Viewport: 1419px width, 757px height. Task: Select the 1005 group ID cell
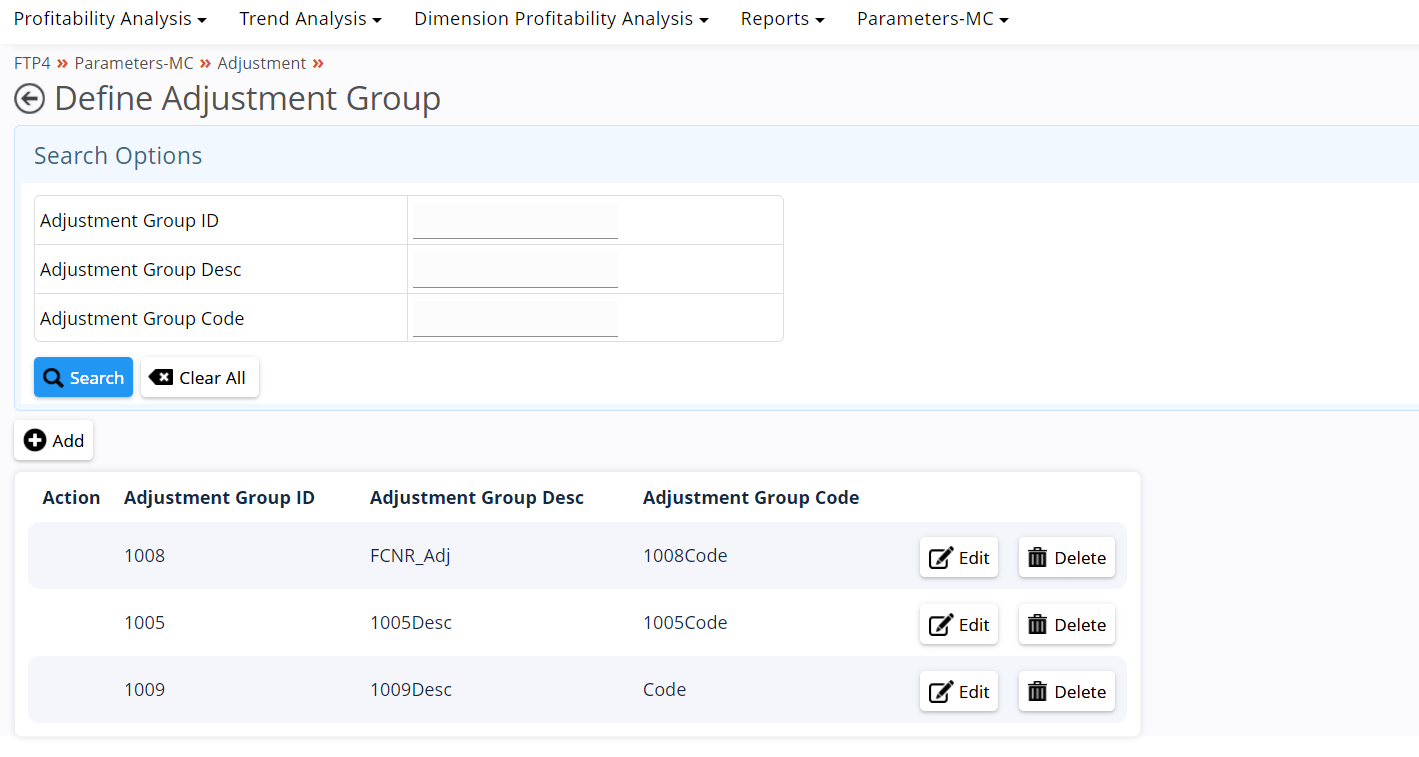pos(144,623)
